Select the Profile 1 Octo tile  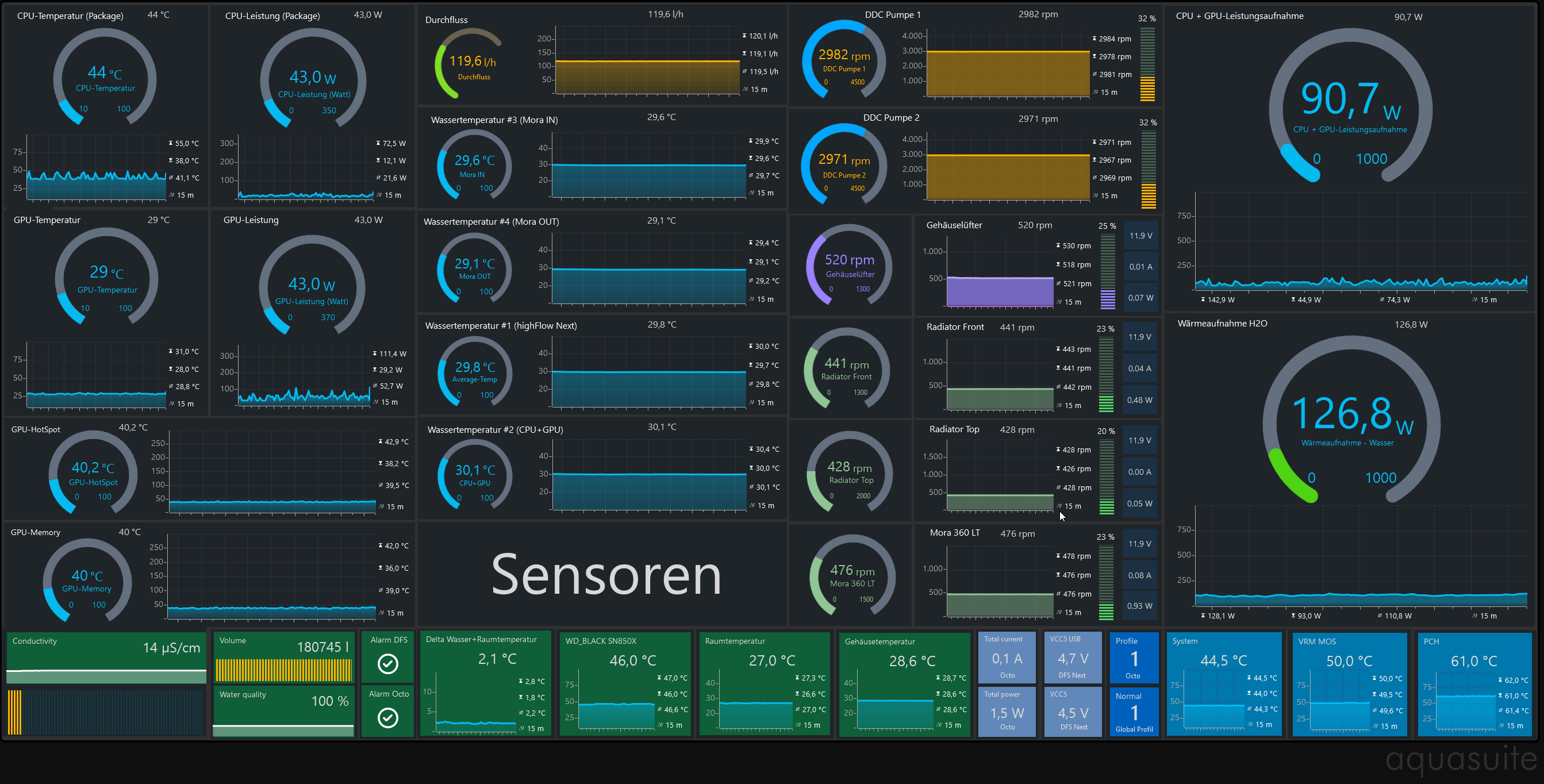[1134, 658]
